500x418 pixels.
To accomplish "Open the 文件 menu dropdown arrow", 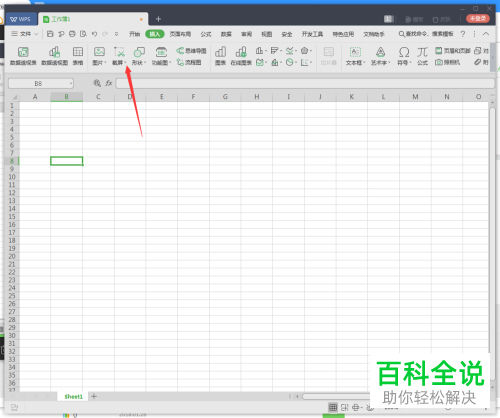I will (x=36, y=34).
